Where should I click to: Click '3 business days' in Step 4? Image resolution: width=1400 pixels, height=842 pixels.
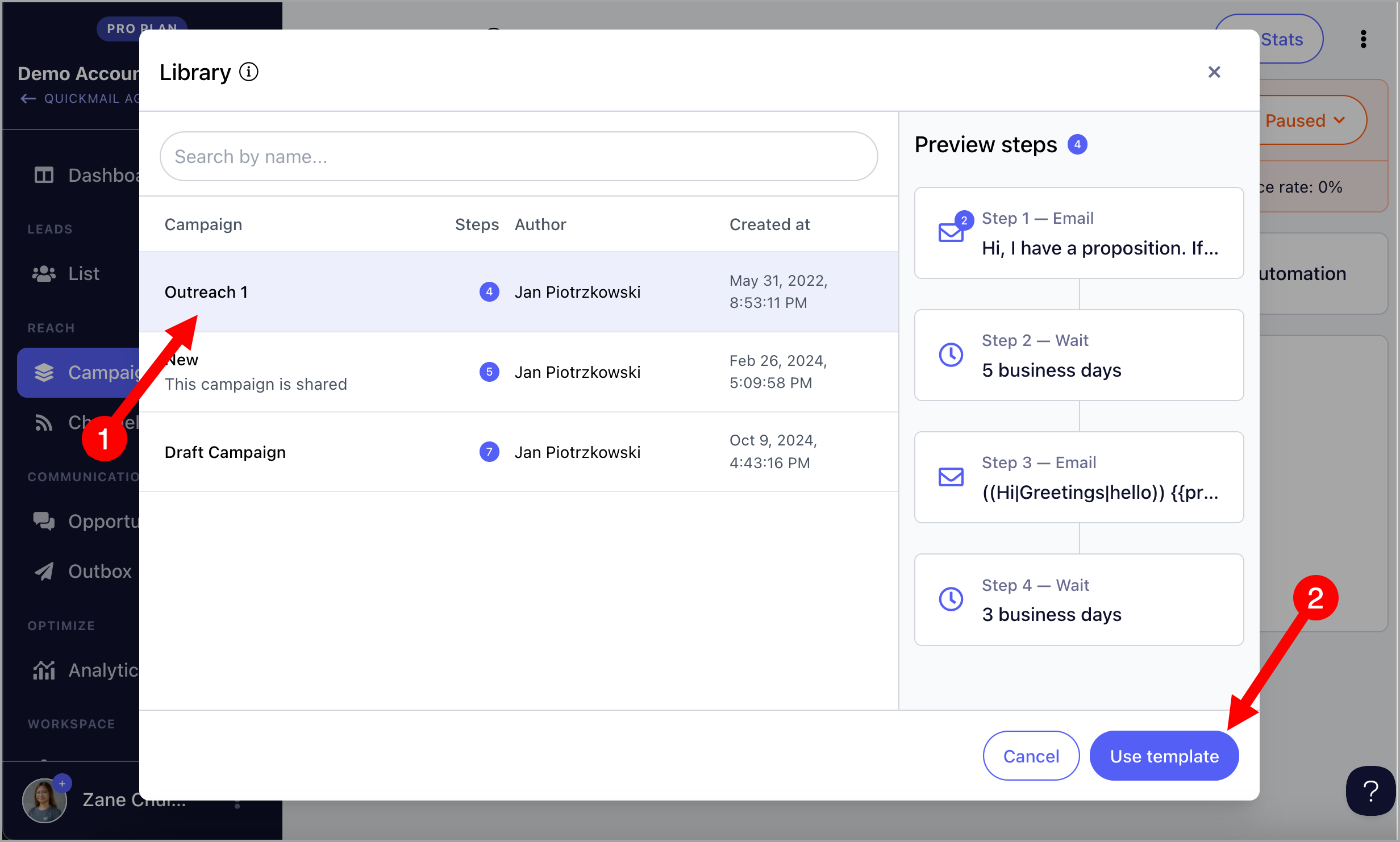point(1052,615)
